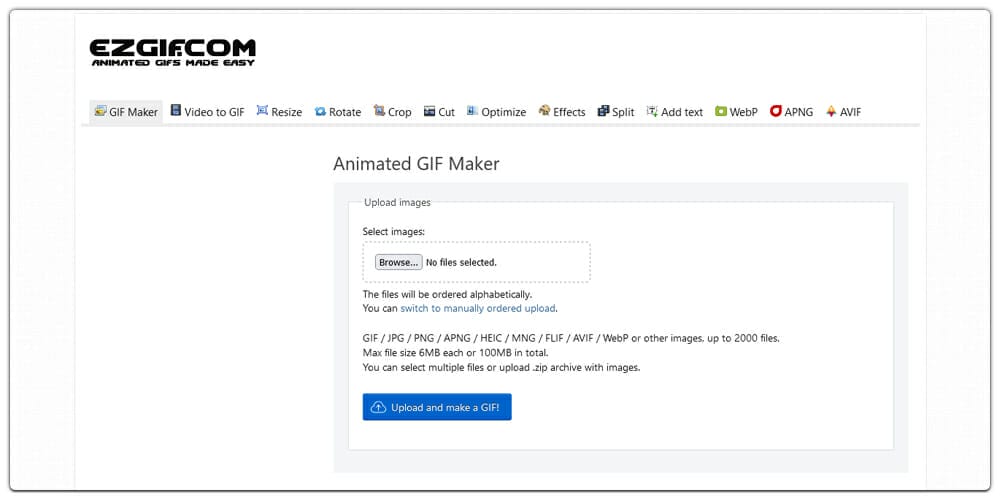Screen dimensions: 1000x500
Task: Click 'The files will be ordered alphabetically.' text
Action: coord(447,295)
